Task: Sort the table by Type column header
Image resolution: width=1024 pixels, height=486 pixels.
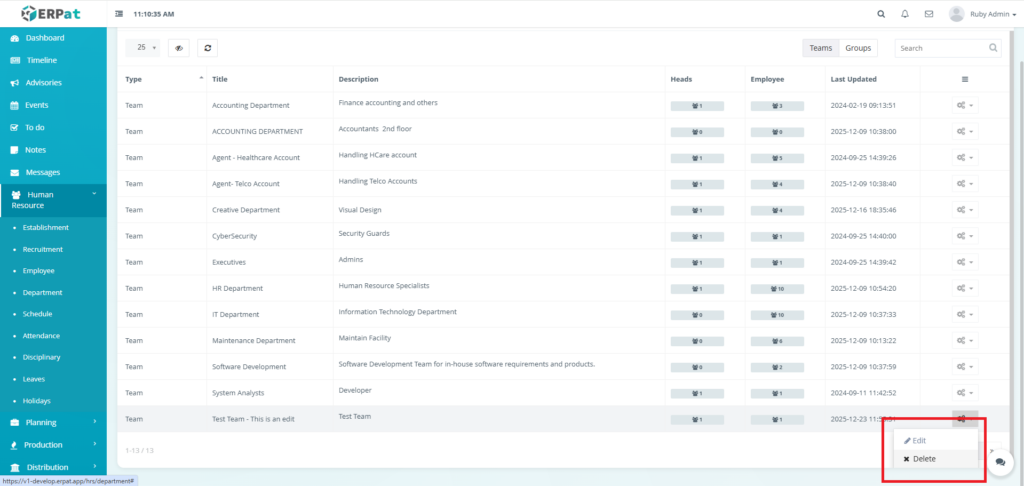Action: point(134,79)
